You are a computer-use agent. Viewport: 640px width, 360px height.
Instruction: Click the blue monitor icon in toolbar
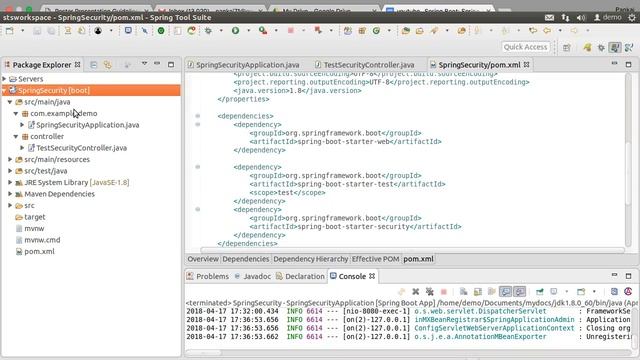tap(128, 31)
